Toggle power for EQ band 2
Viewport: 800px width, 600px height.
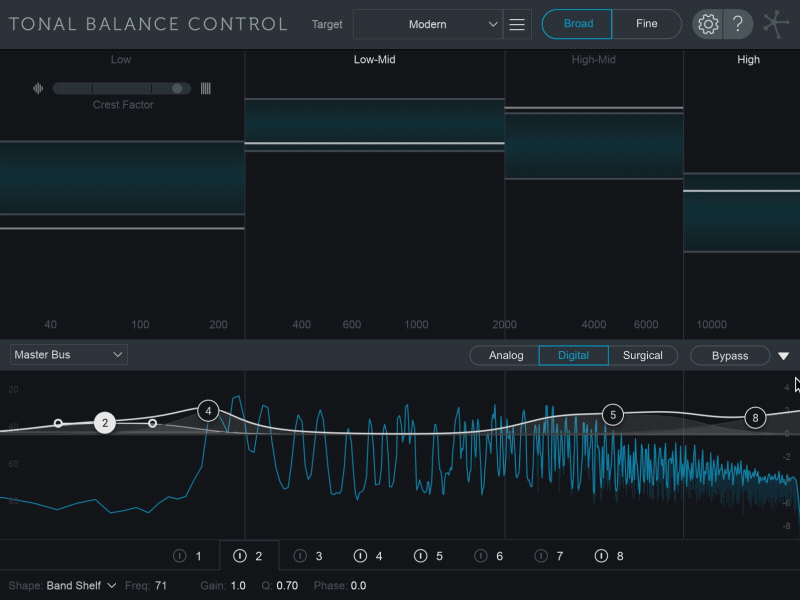tap(240, 556)
